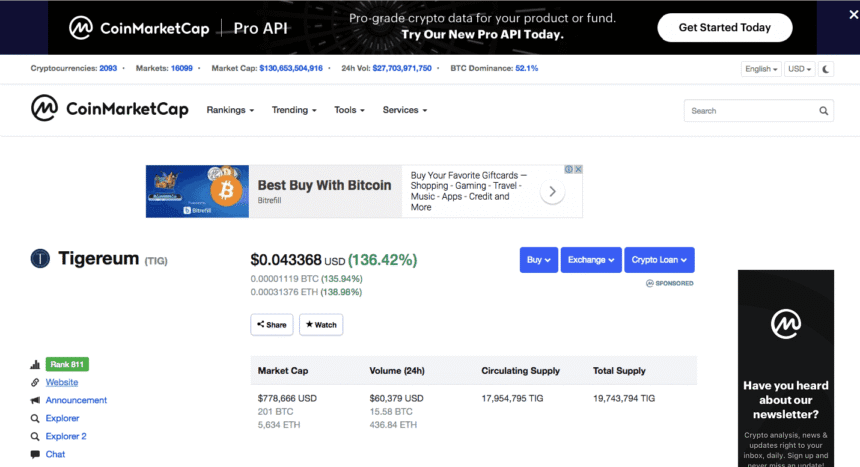Click the Tigereum coin logo
The image size is (860, 467).
point(40,258)
